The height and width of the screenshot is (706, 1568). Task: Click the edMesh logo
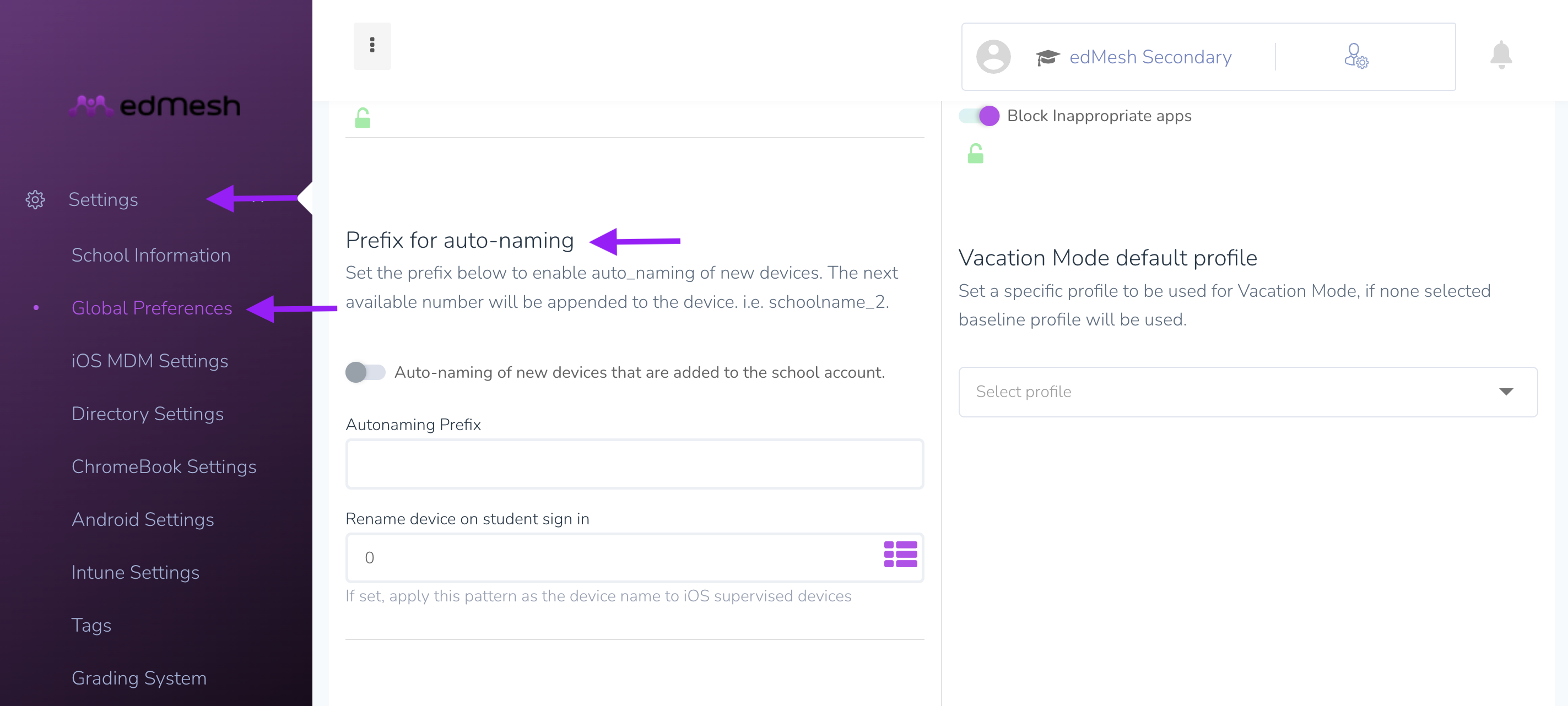point(155,105)
